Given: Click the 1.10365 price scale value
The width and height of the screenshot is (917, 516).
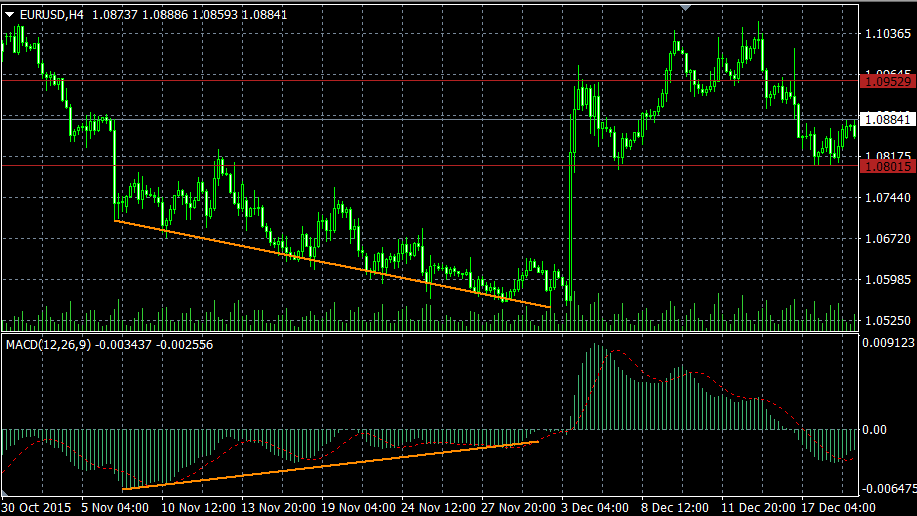Looking at the screenshot, I should 888,34.
